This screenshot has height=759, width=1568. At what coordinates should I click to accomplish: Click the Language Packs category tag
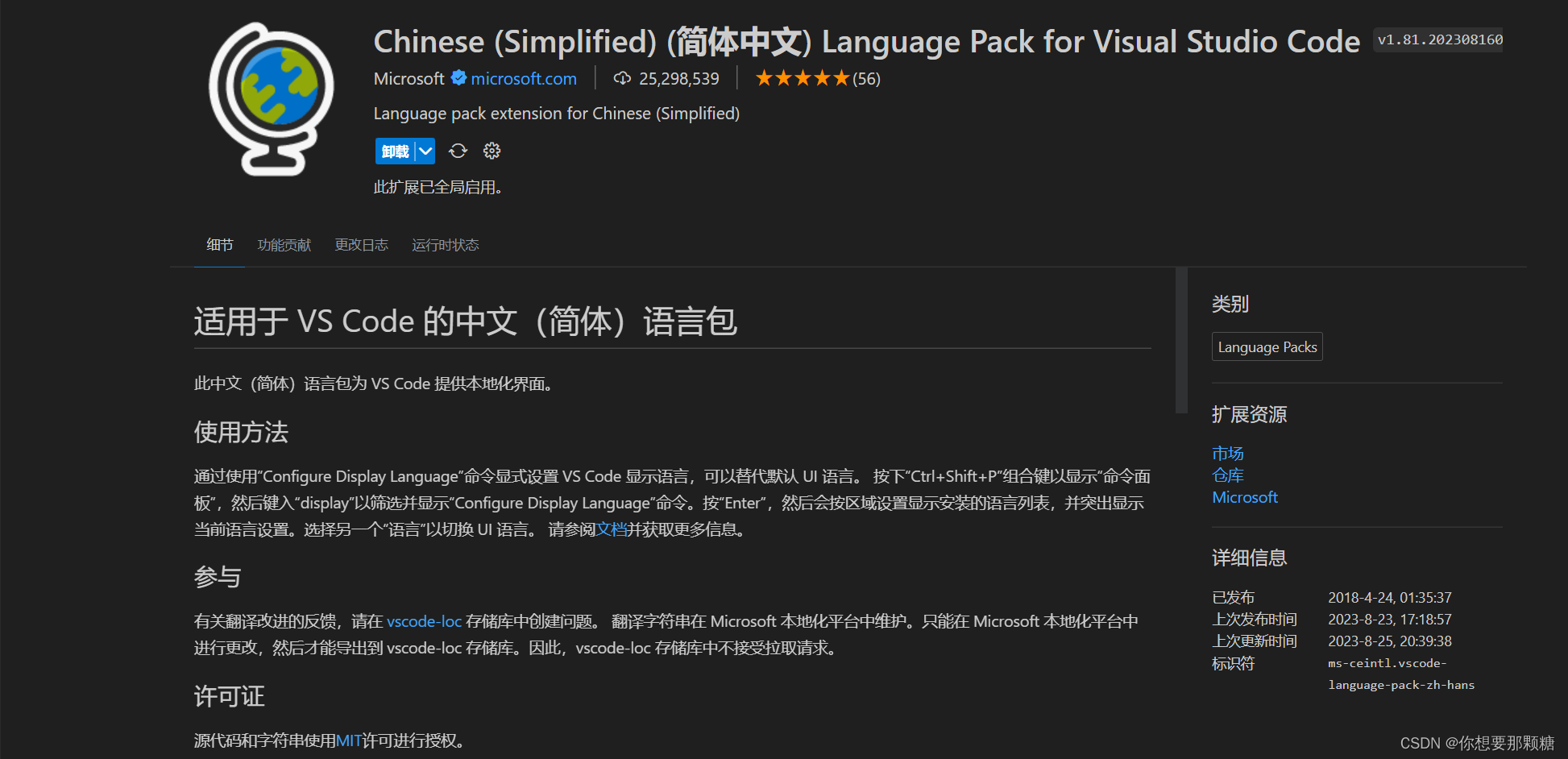[x=1267, y=346]
